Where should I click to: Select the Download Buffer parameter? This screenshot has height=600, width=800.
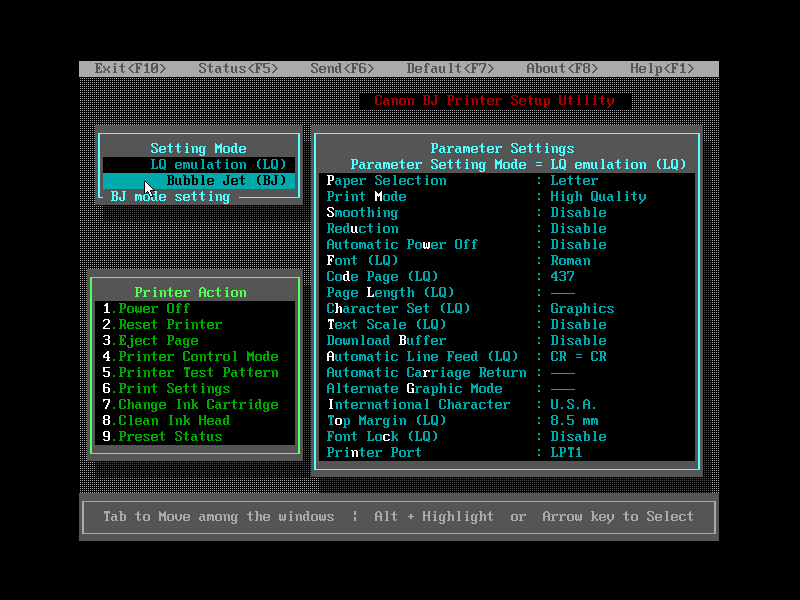pos(507,340)
